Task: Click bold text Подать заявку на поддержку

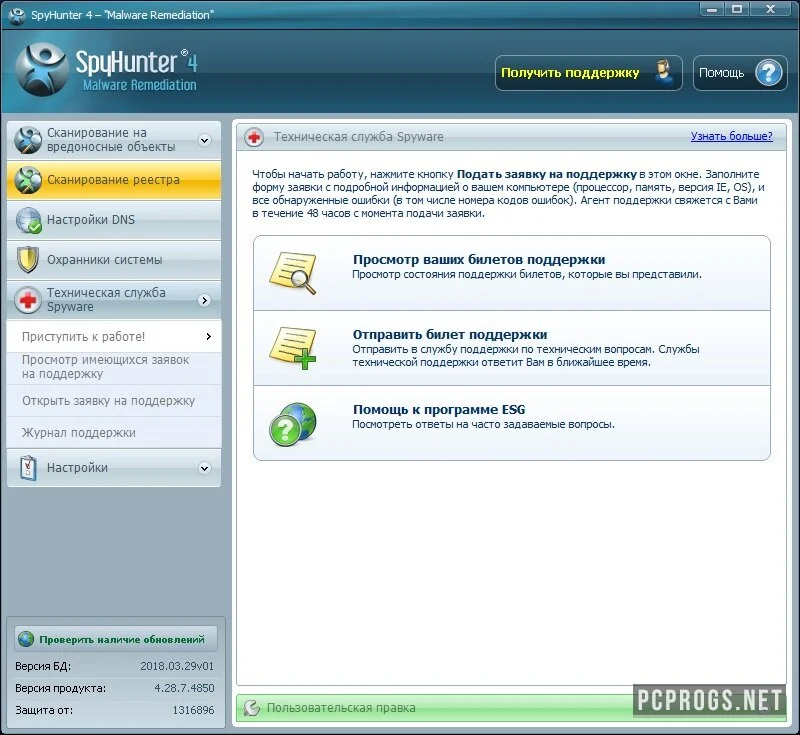Action: (x=546, y=174)
